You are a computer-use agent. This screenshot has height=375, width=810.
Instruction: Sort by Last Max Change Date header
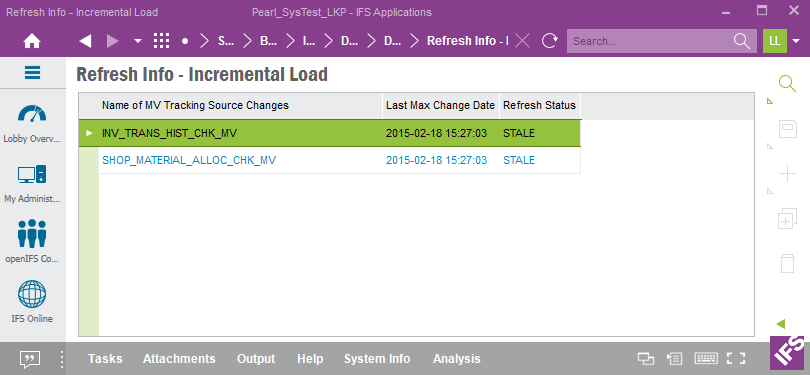[x=440, y=105]
